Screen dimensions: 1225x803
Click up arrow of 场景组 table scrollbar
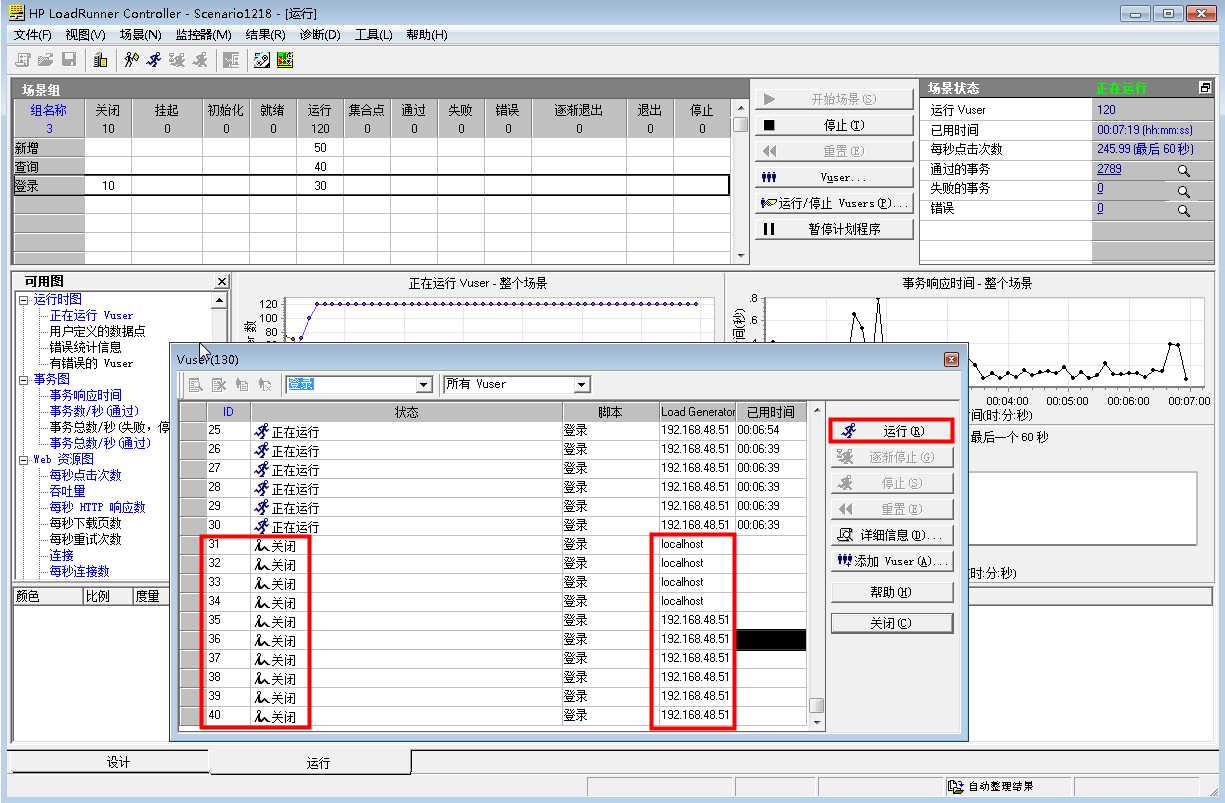point(740,108)
